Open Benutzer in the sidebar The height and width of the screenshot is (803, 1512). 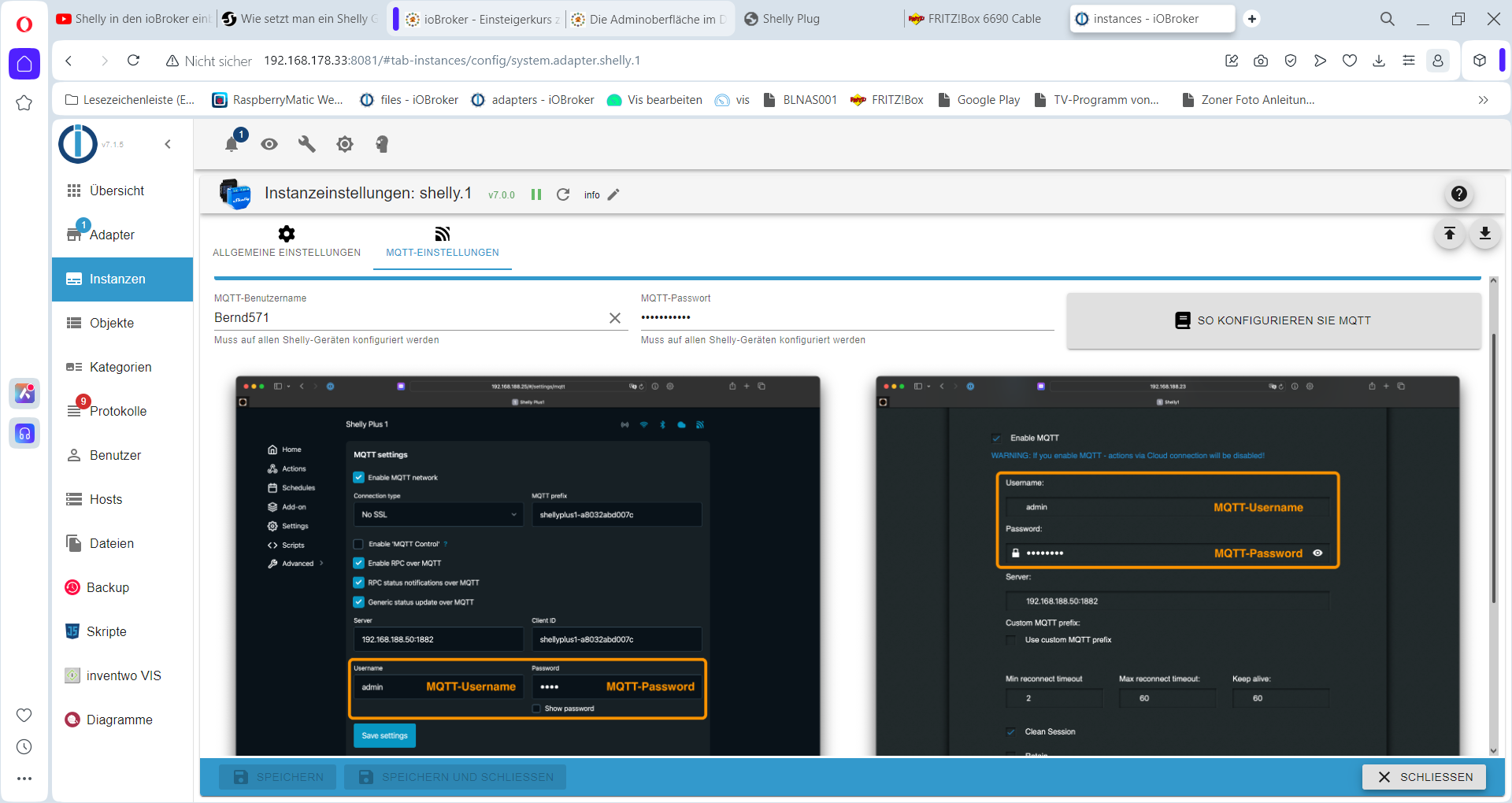[x=122, y=455]
